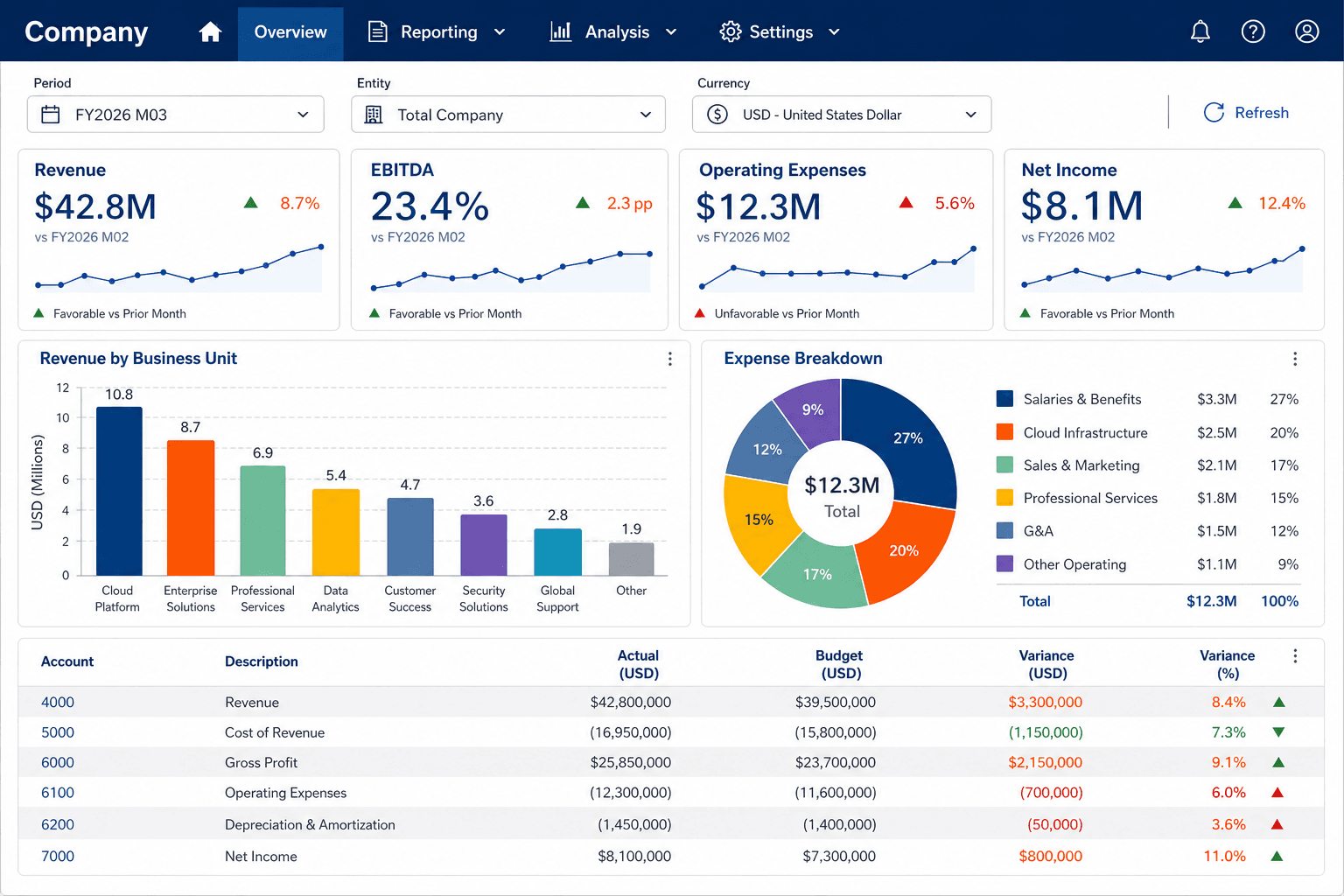Click the Refresh button
This screenshot has height=896, width=1344.
pos(1246,113)
